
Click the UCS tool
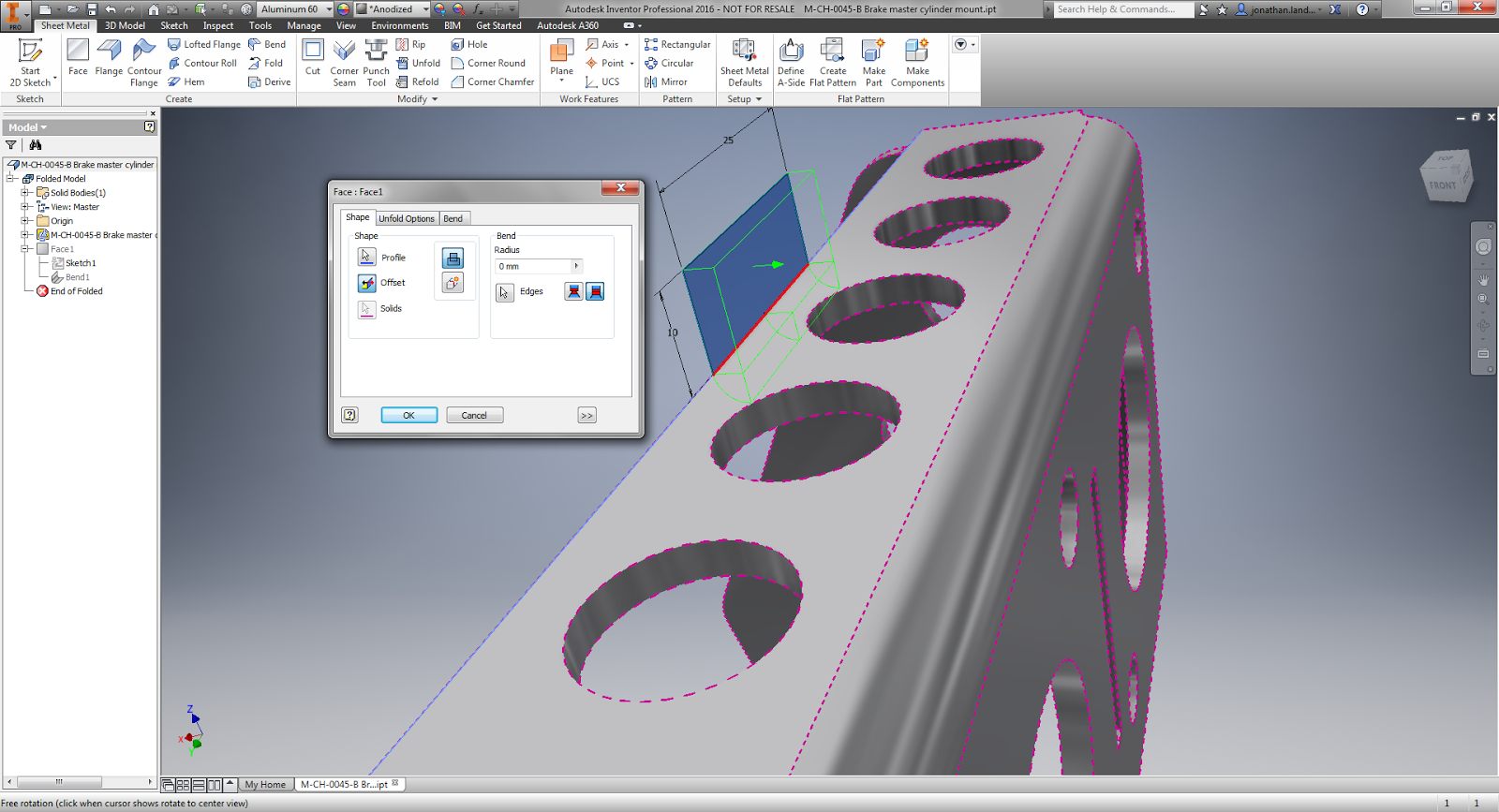[x=602, y=81]
